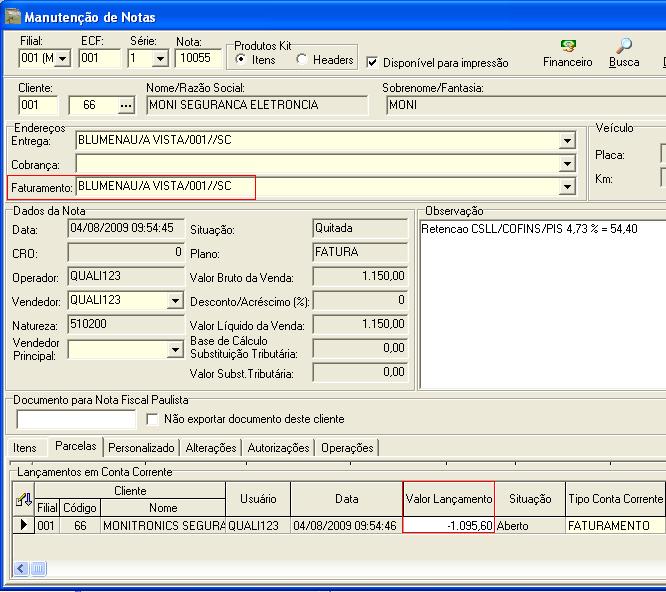
Task: Select the Headers radio button
Action: click(x=302, y=59)
